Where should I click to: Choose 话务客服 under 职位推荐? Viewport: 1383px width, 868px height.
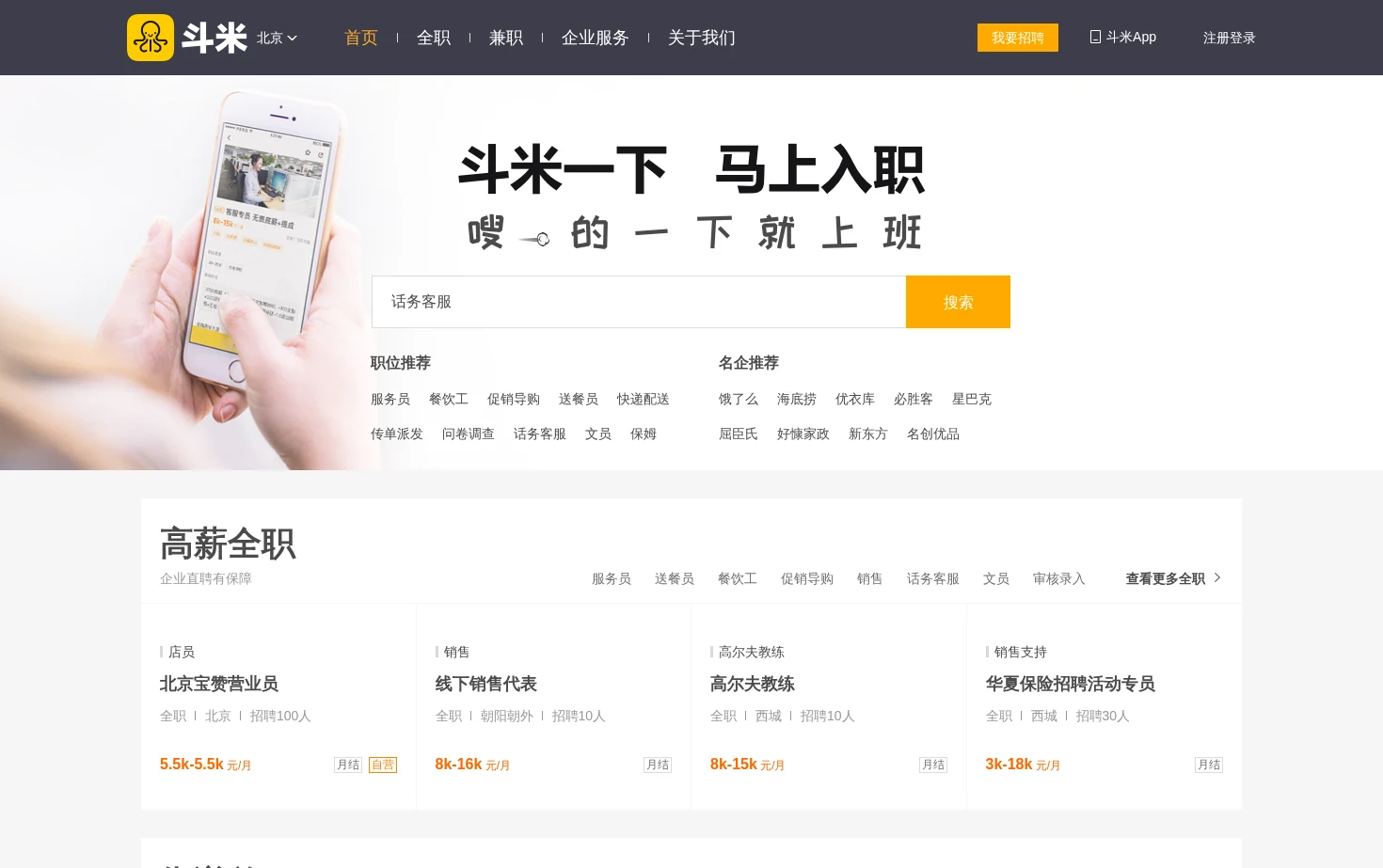(x=540, y=434)
